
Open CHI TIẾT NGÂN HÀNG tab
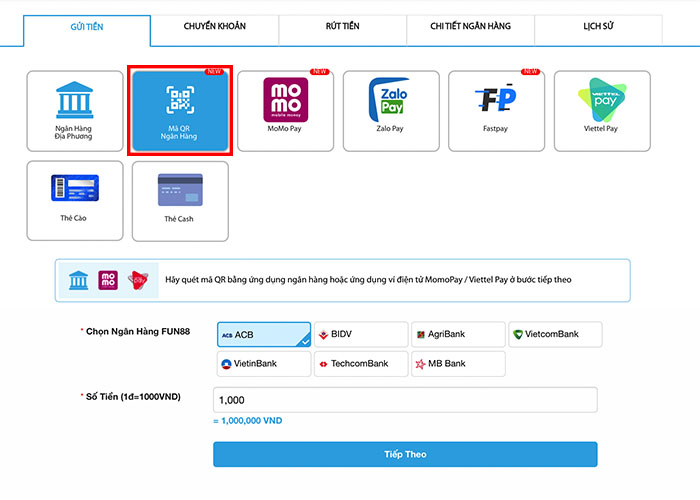[471, 30]
